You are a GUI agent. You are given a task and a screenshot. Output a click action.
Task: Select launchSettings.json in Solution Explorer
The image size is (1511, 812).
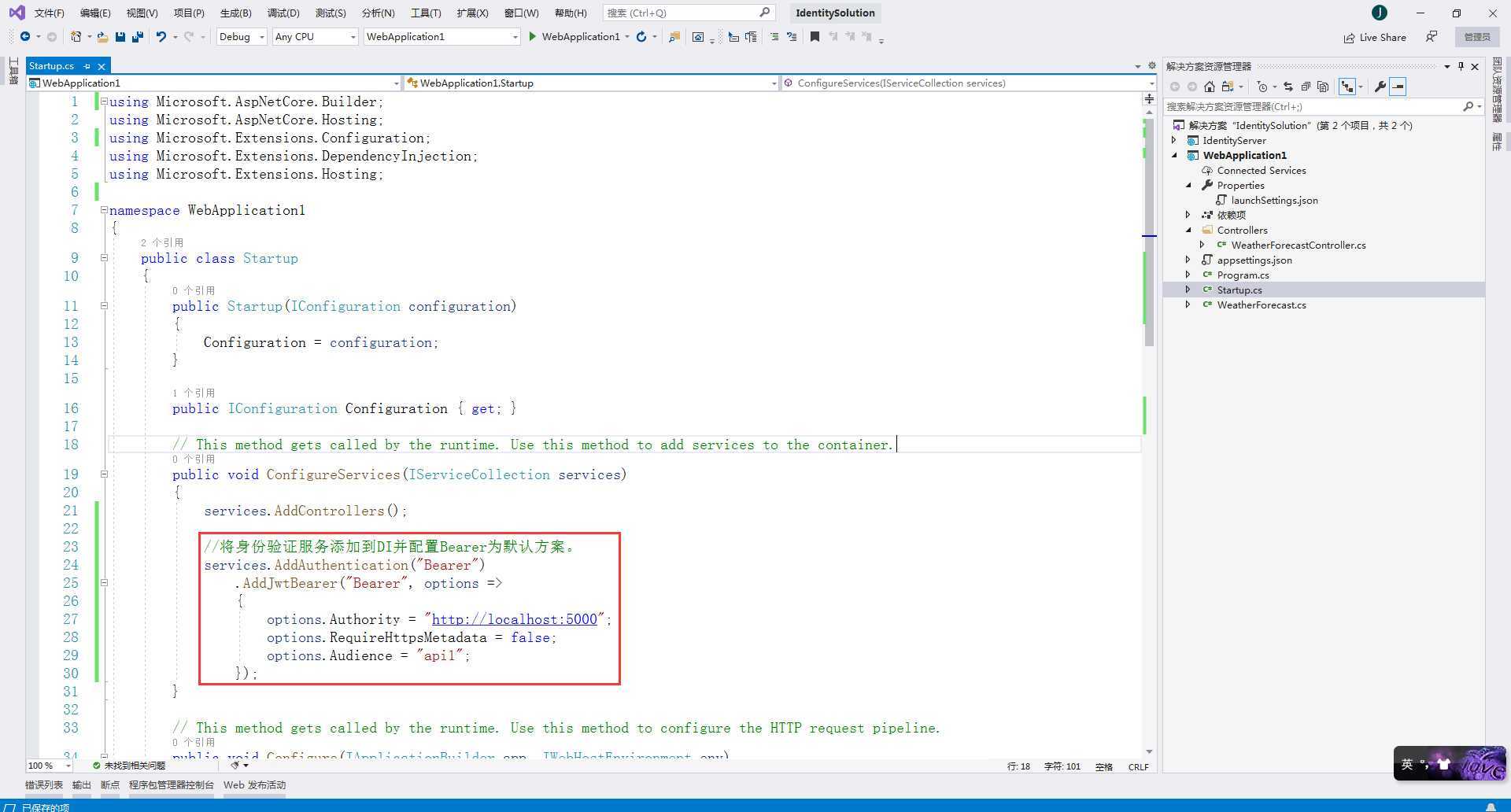point(1274,201)
